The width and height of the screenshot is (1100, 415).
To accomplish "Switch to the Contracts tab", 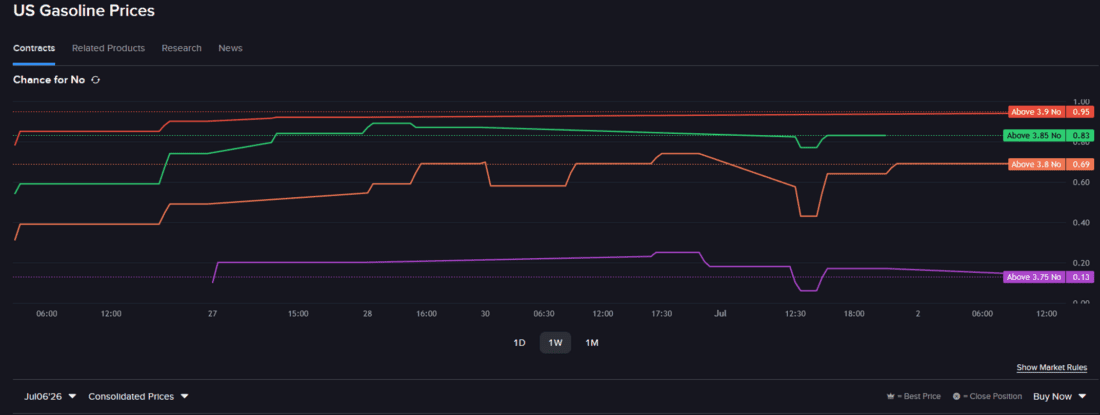I will coord(34,48).
